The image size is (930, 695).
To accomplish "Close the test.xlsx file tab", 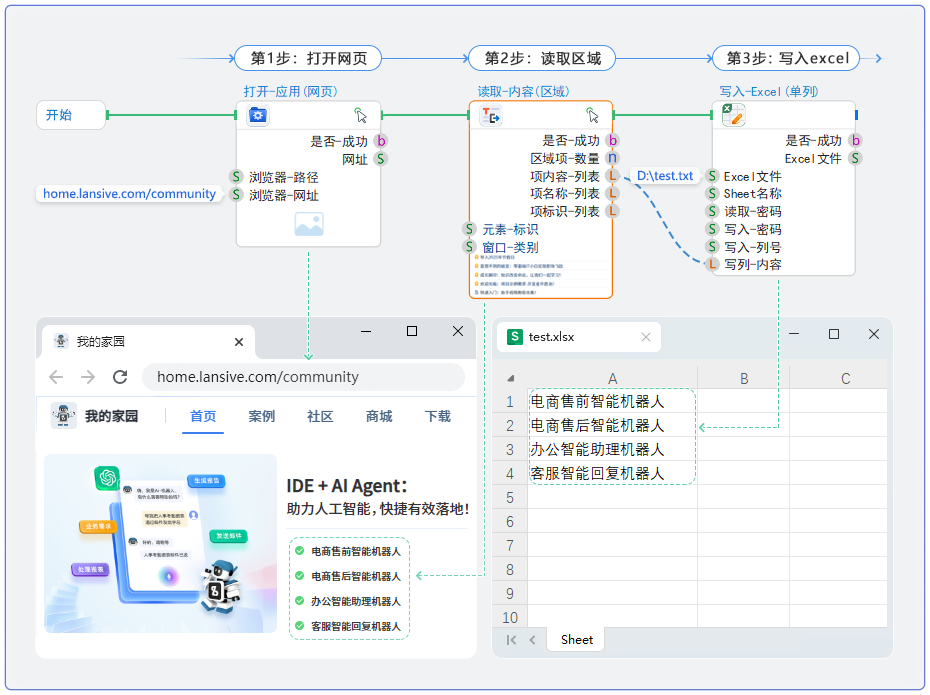I will (646, 337).
